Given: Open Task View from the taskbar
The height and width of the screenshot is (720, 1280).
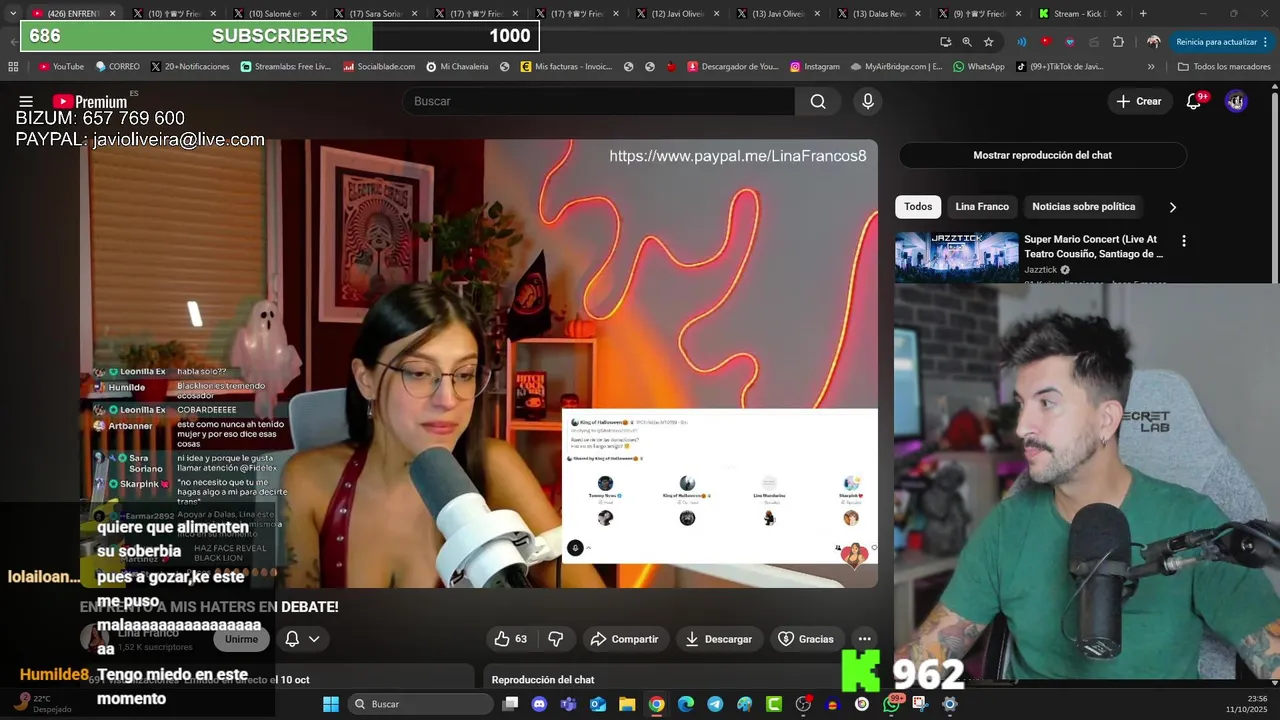Looking at the screenshot, I should click(510, 704).
